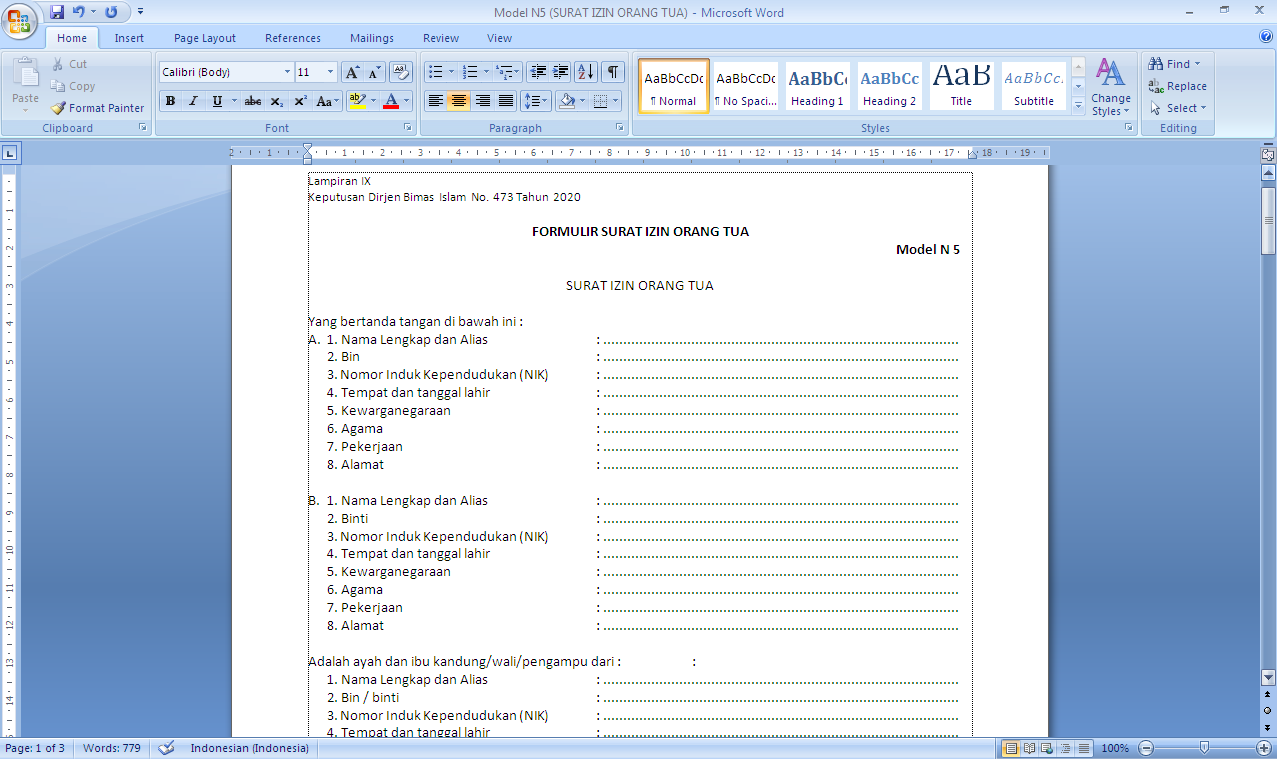Apply superscript formatting
The height and width of the screenshot is (759, 1277).
coord(299,101)
